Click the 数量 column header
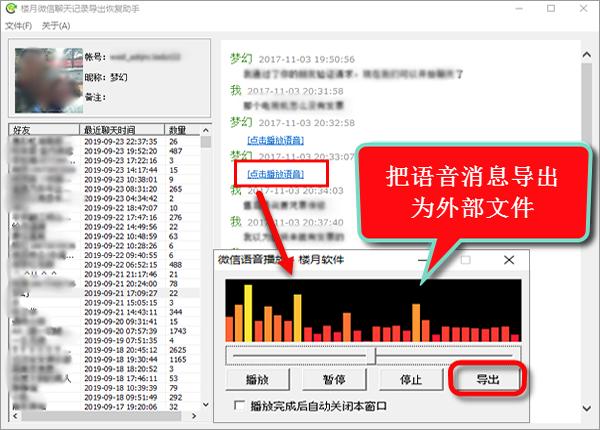The width and height of the screenshot is (600, 430). coord(182,130)
